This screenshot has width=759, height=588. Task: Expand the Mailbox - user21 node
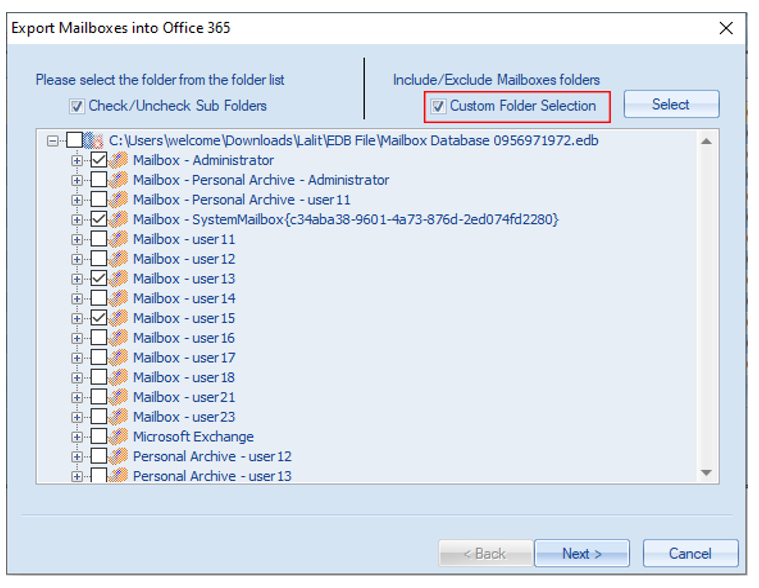(x=76, y=397)
